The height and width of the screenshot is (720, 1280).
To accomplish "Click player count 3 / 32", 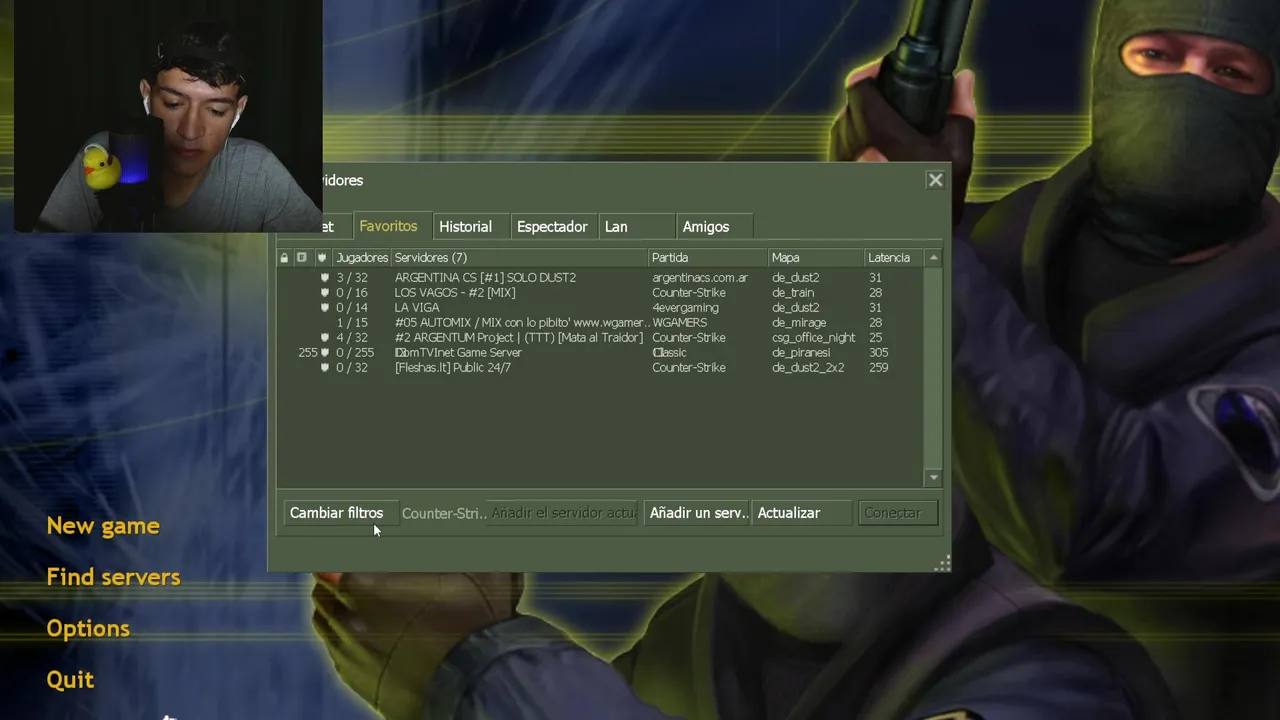I will click(352, 278).
